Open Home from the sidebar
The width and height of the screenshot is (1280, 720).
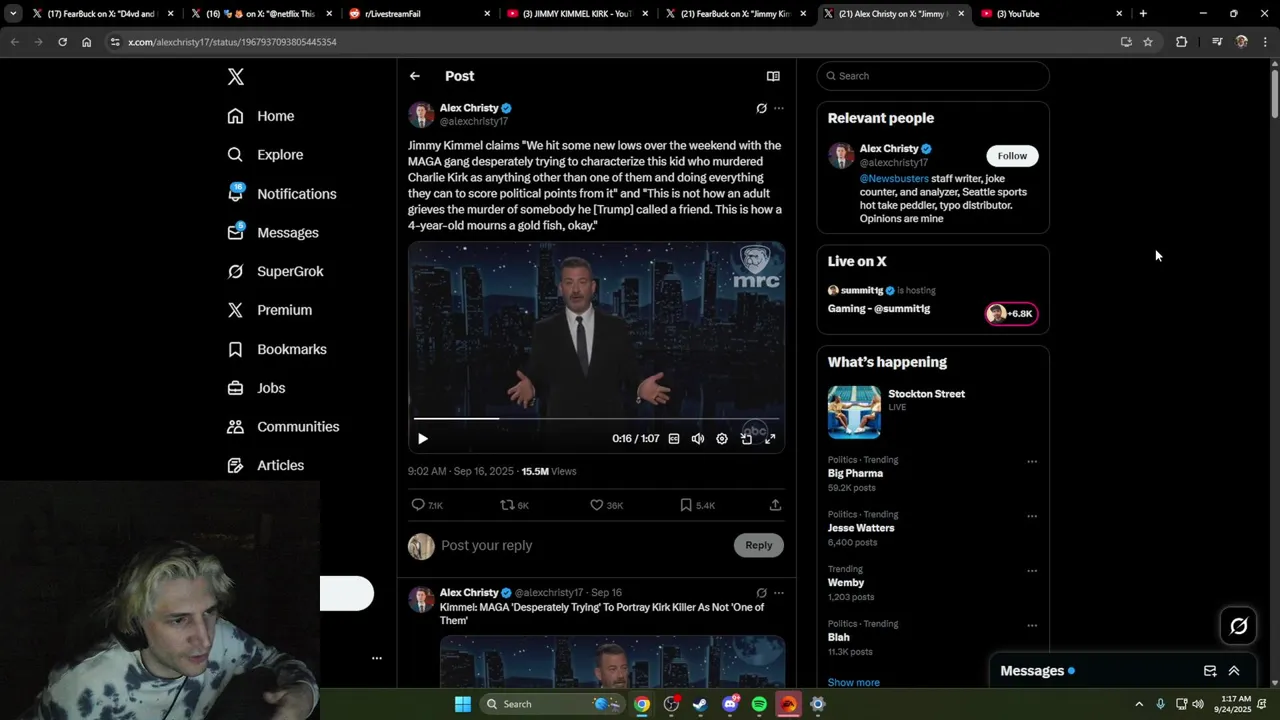(x=261, y=116)
